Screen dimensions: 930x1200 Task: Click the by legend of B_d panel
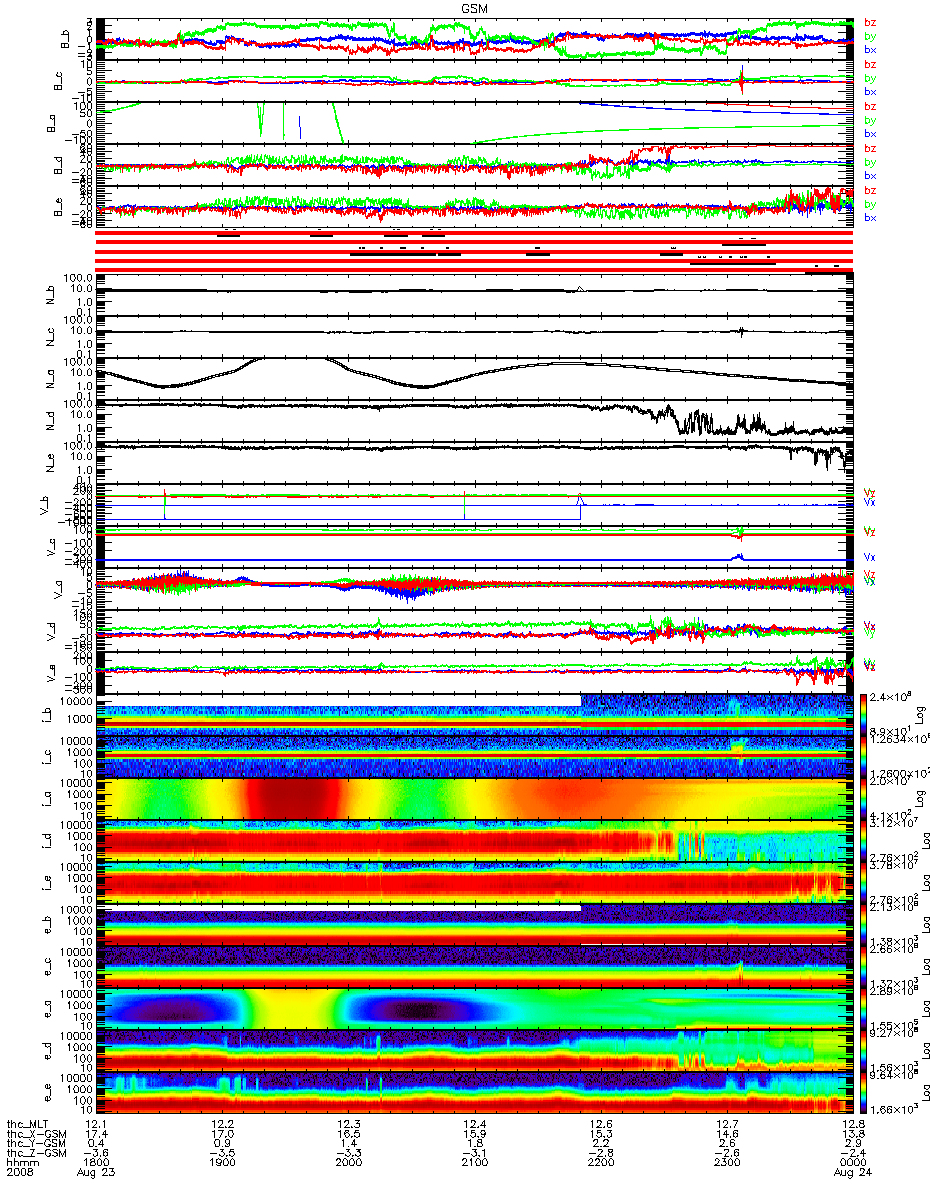[870, 162]
